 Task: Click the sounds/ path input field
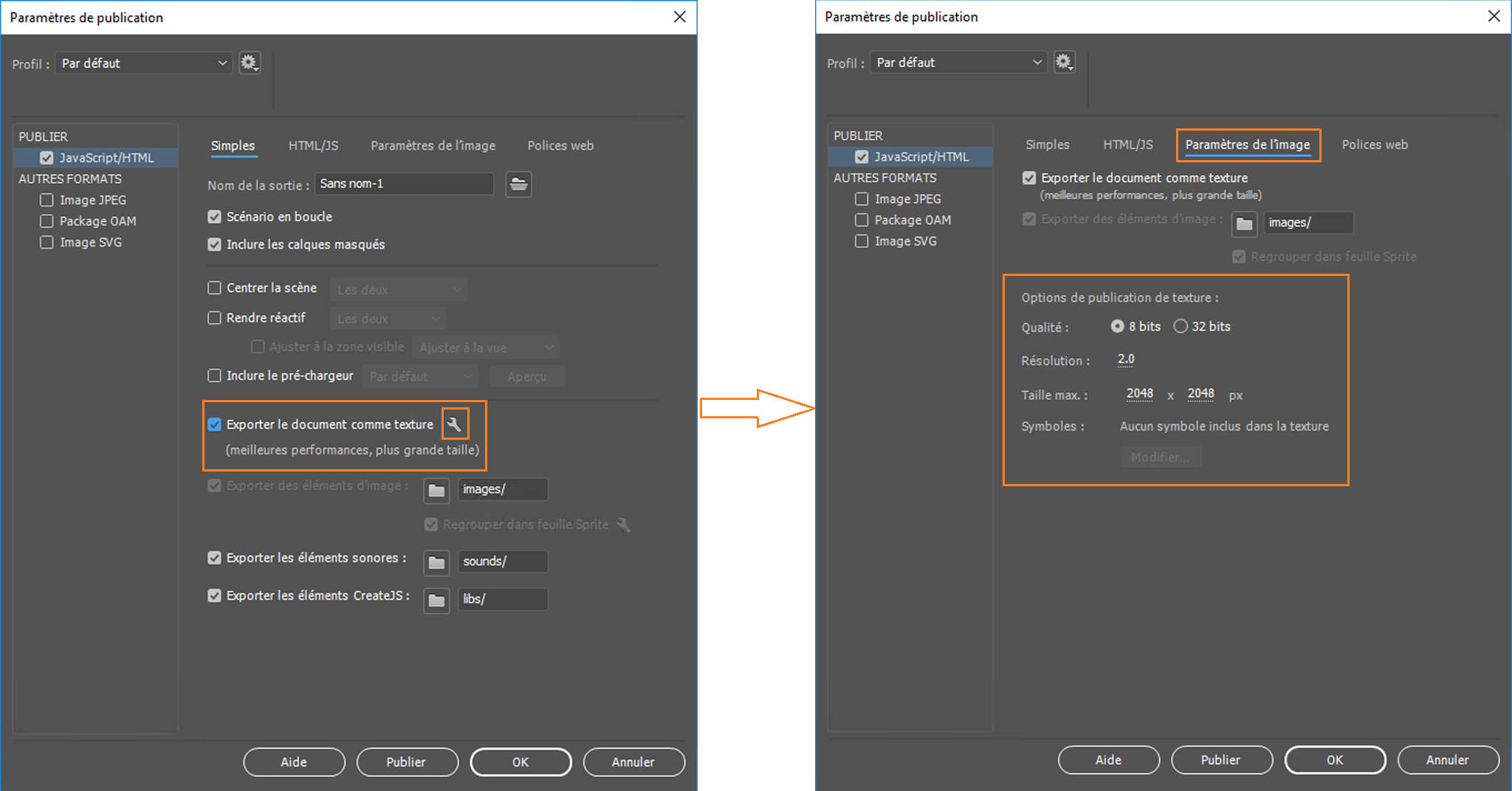click(x=503, y=562)
